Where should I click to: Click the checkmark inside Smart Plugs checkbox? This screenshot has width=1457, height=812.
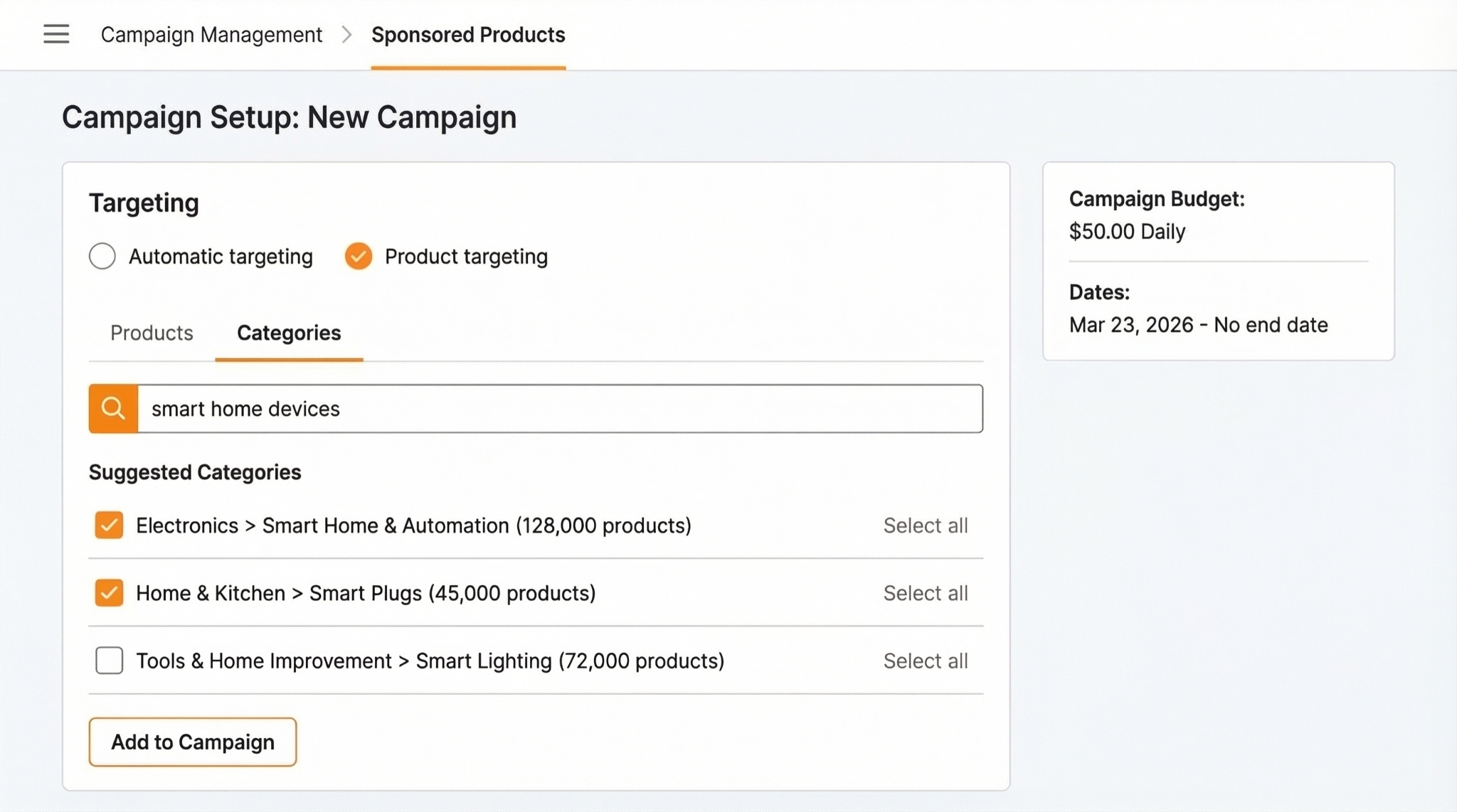(x=109, y=593)
